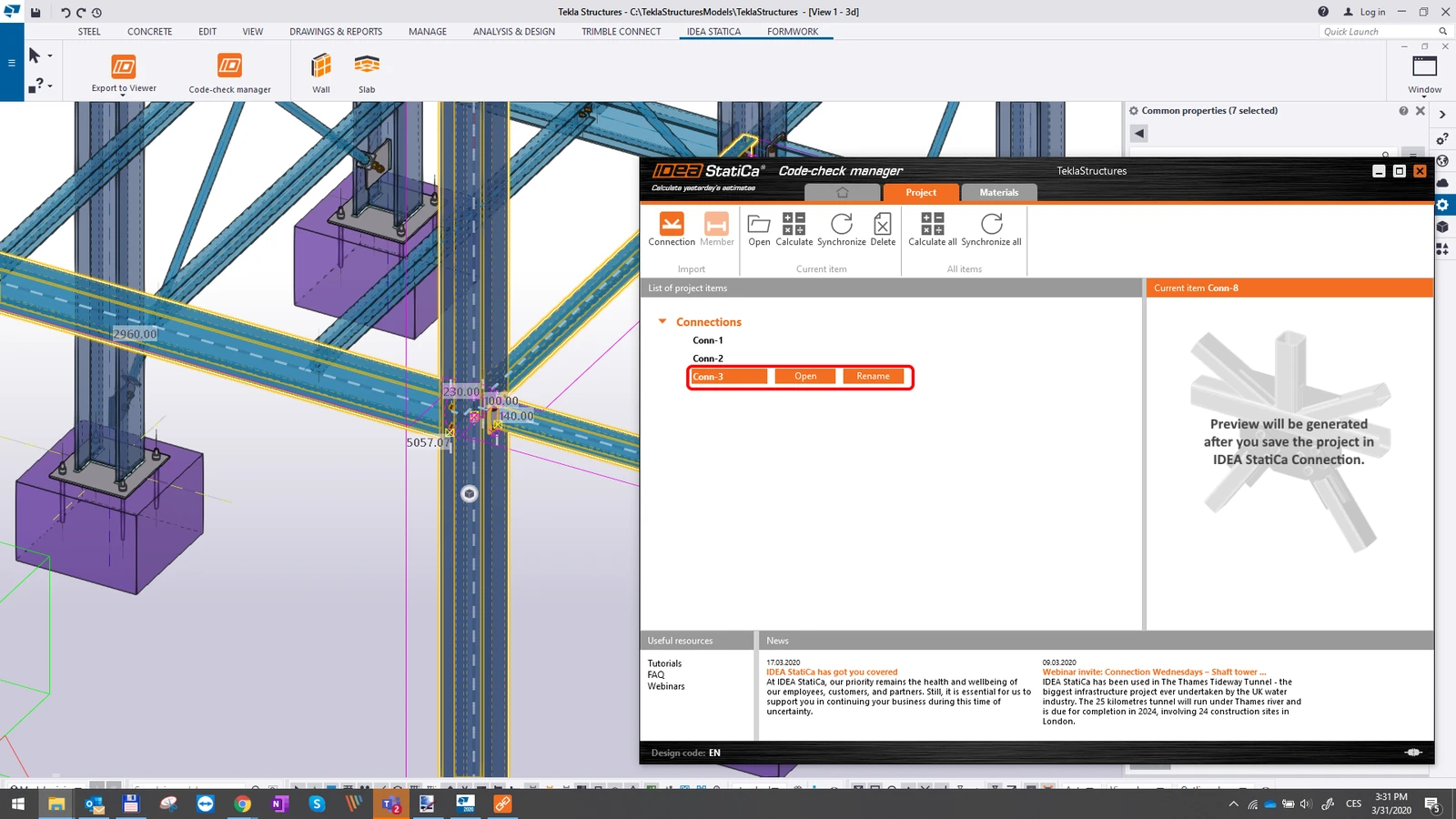Click Synchronize all items

991,229
